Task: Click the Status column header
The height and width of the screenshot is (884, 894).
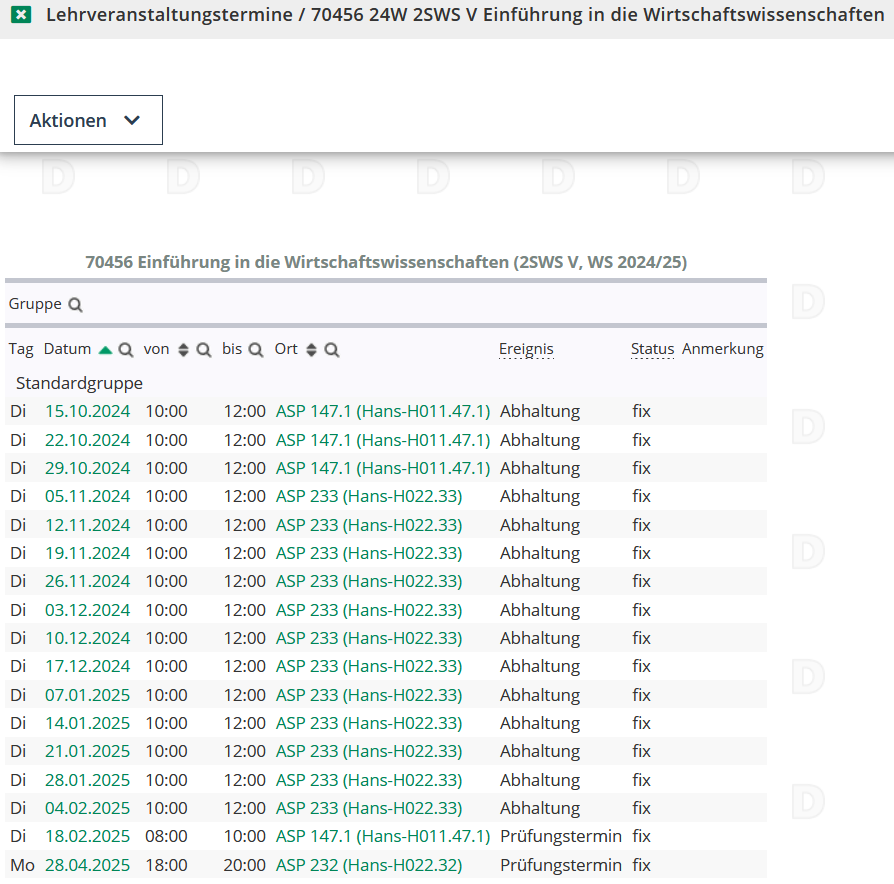Action: (652, 349)
